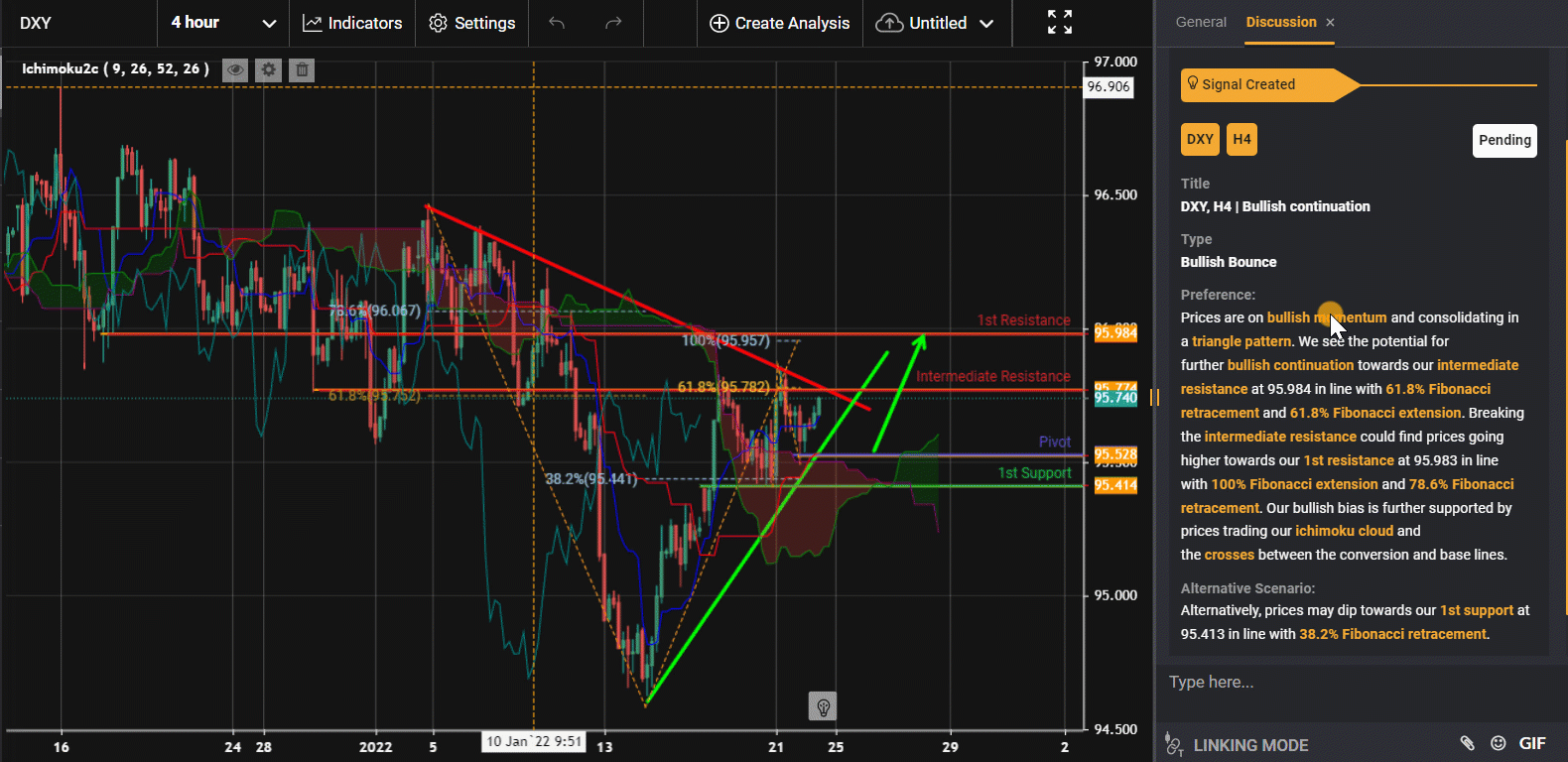The width and height of the screenshot is (1568, 762).
Task: Attach a file with paperclip icon
Action: [1468, 743]
